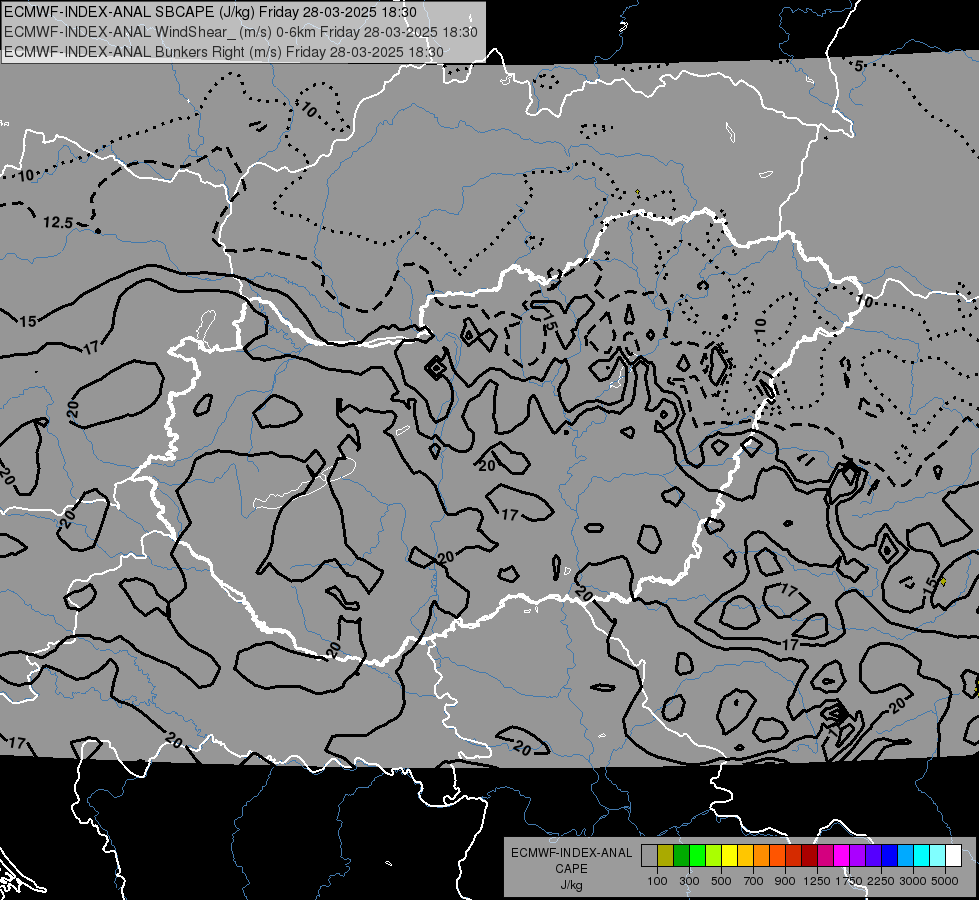Click the amber swatch left of 700

(x=745, y=856)
